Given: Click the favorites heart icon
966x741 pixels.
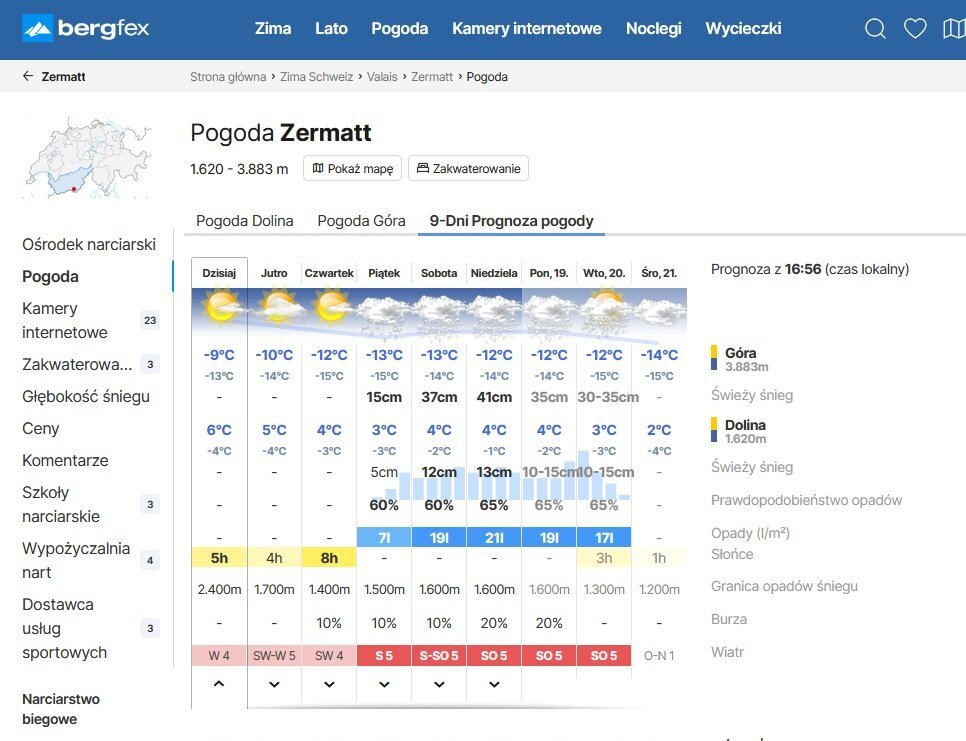Looking at the screenshot, I should 915,29.
